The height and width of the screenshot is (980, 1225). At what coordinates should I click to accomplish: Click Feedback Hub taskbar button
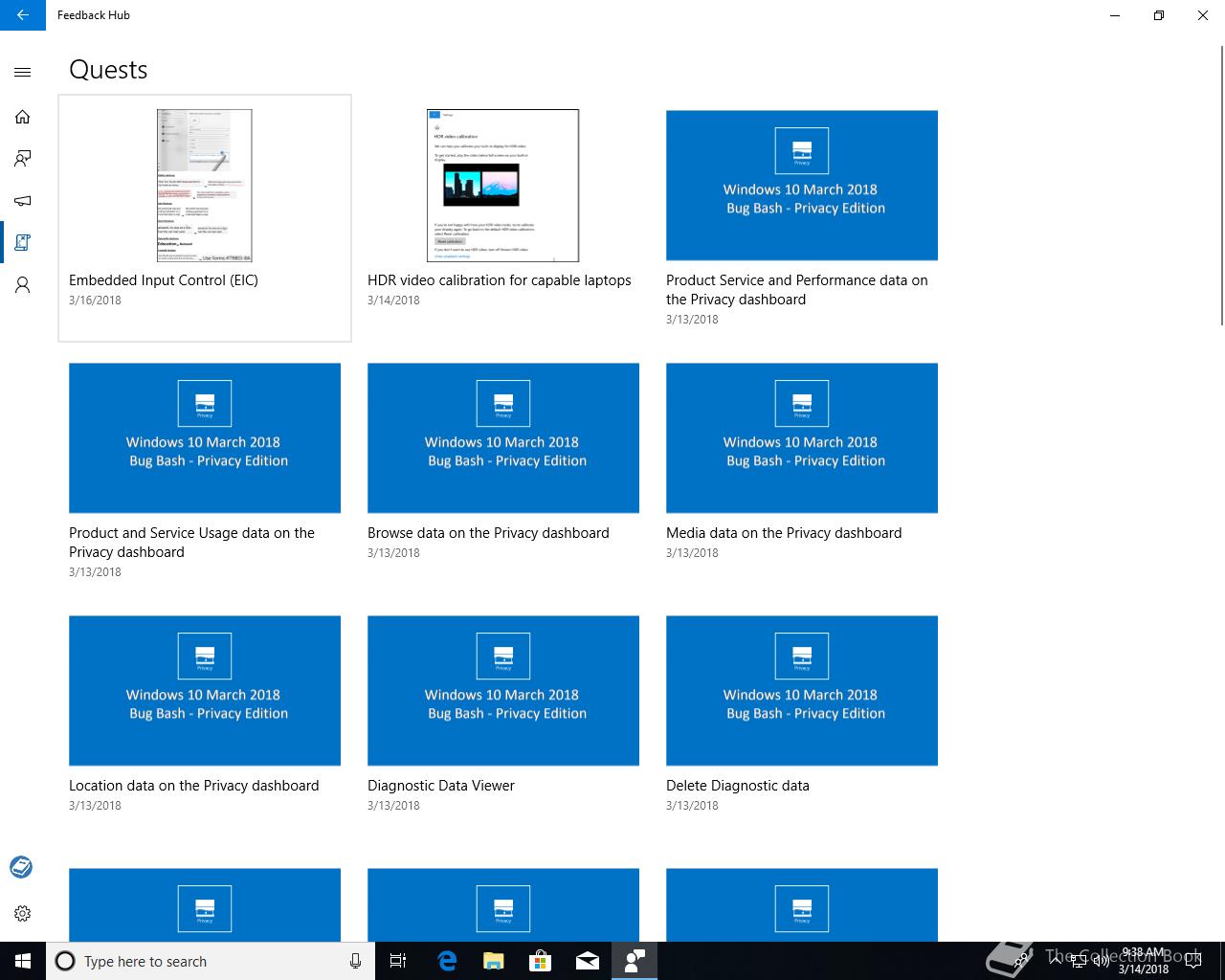pyautogui.click(x=634, y=961)
